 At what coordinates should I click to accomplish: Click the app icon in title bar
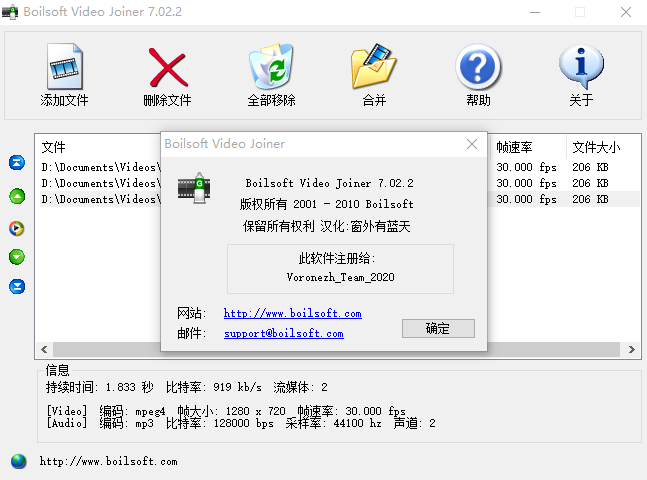10,12
